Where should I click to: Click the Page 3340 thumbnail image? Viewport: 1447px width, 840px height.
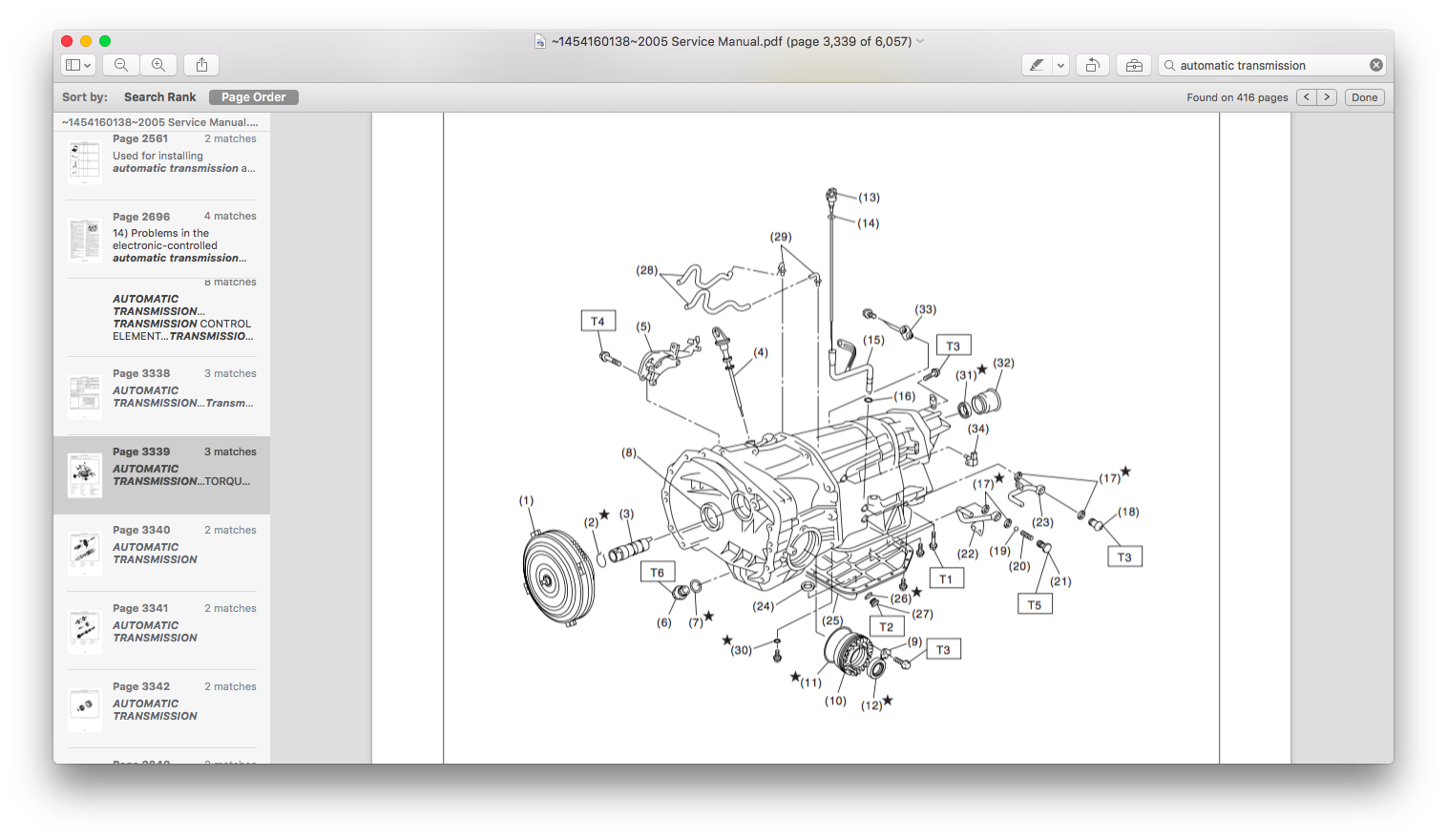tap(85, 553)
